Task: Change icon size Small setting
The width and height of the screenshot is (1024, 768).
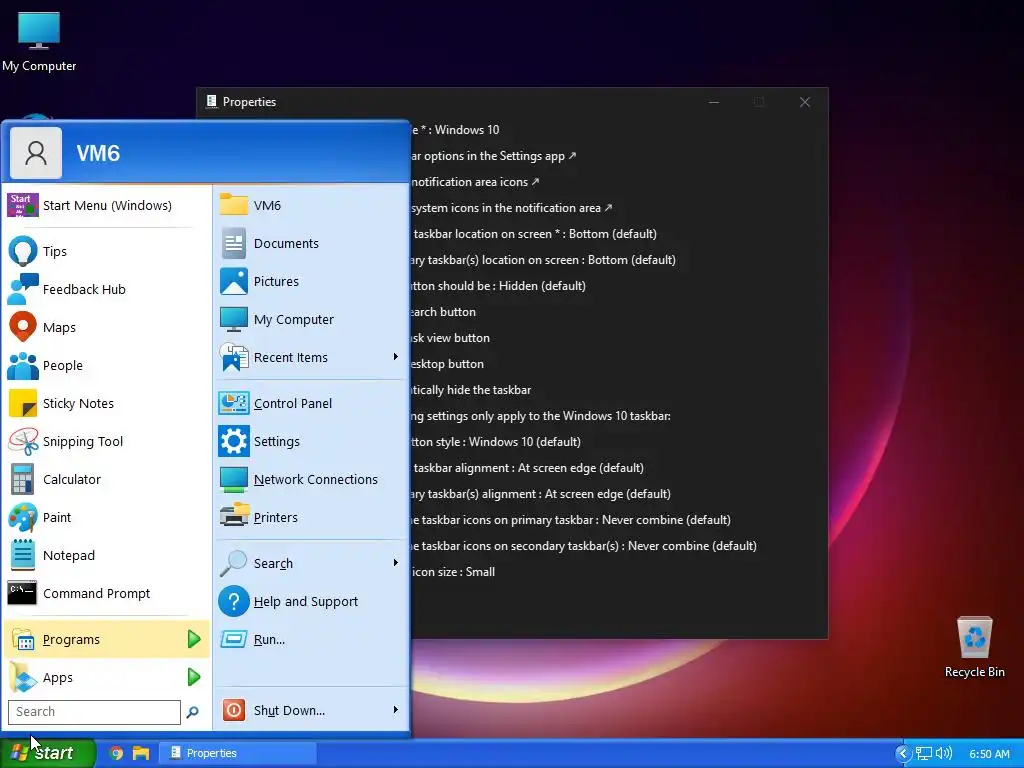Action: click(453, 572)
